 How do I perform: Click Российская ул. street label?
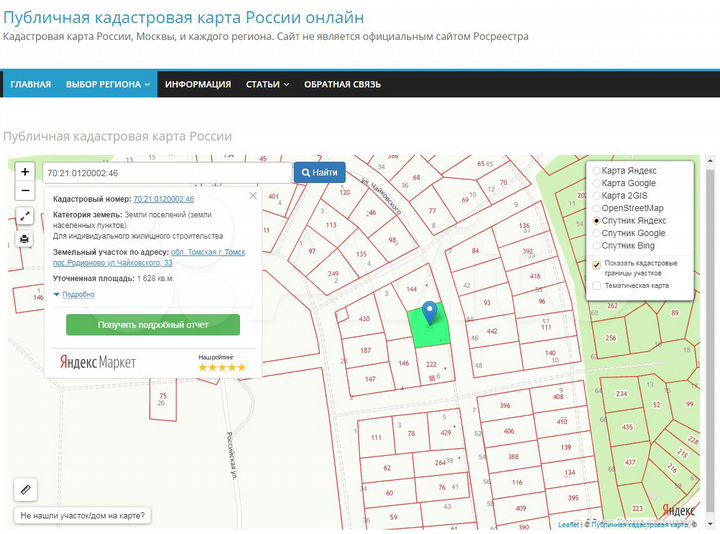coord(231,455)
